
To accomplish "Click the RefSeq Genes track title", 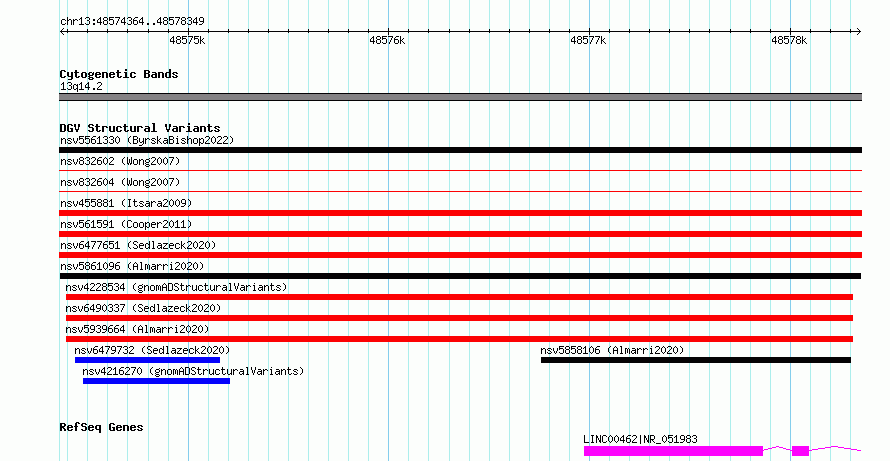I will coord(101,427).
